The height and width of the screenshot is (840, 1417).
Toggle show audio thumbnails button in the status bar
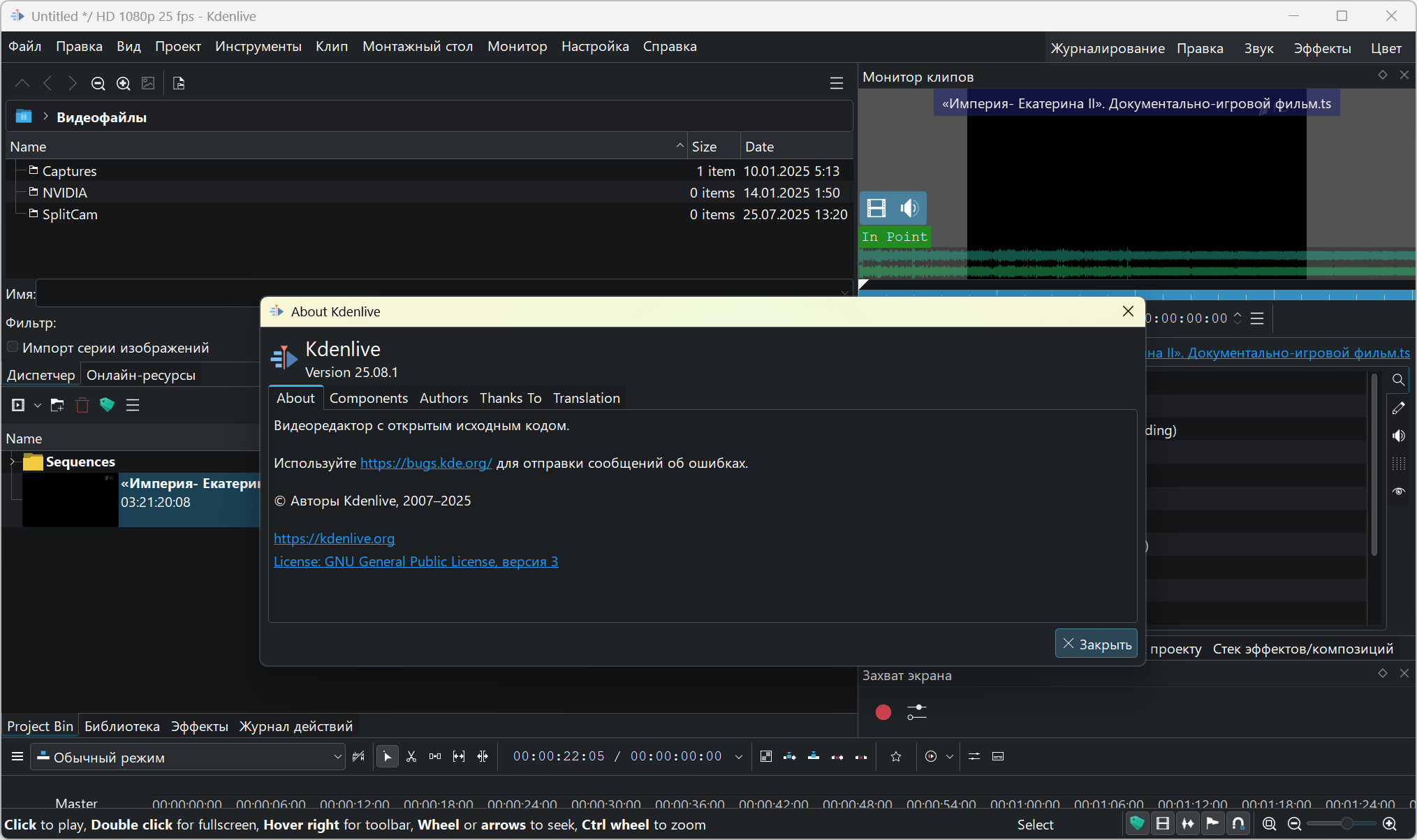[1188, 824]
